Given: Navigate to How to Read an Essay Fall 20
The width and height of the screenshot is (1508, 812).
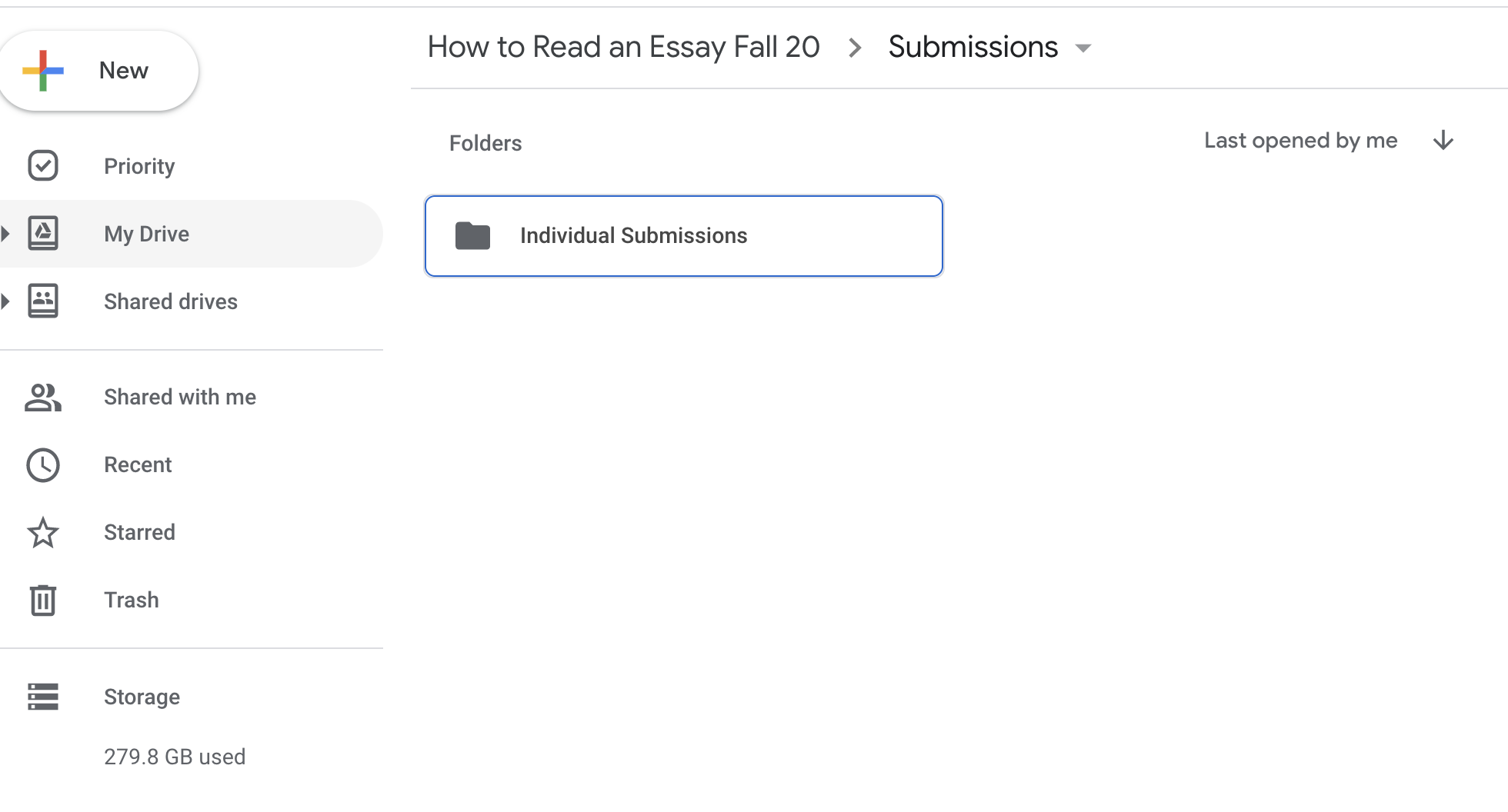Looking at the screenshot, I should tap(624, 46).
